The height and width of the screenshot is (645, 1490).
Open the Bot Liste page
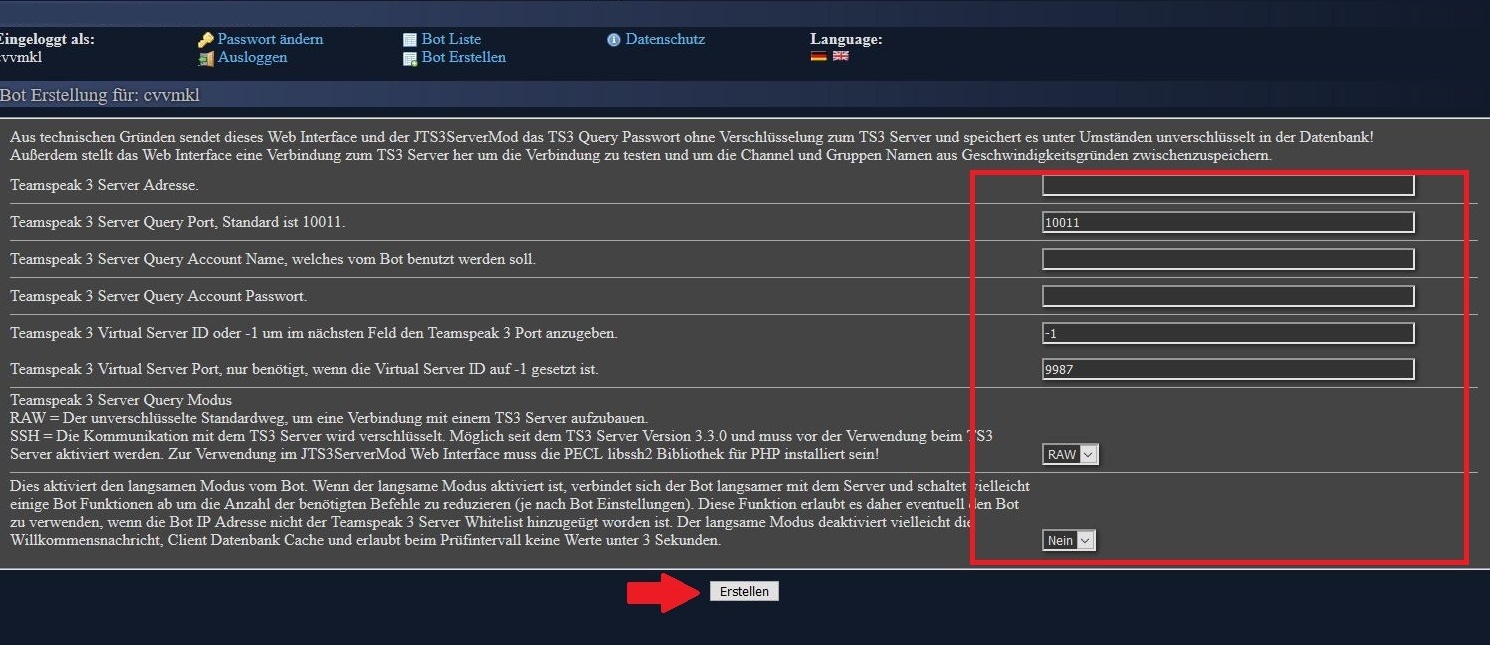451,39
